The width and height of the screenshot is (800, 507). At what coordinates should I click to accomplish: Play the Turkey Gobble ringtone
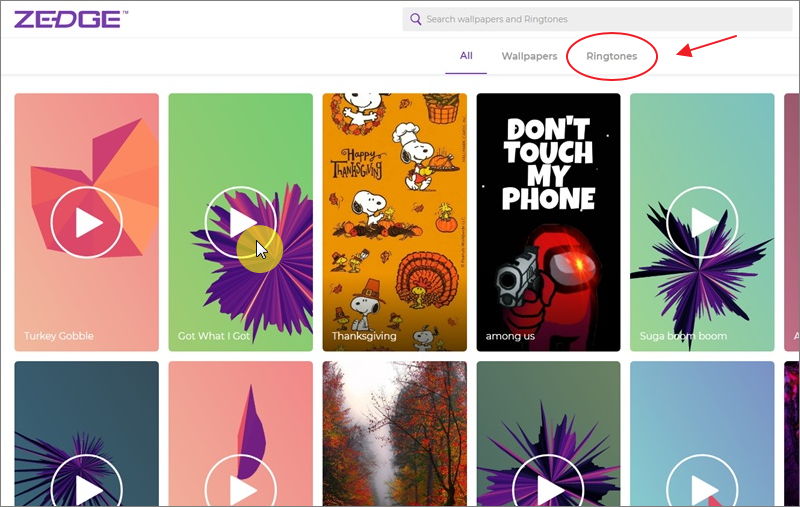tap(87, 222)
